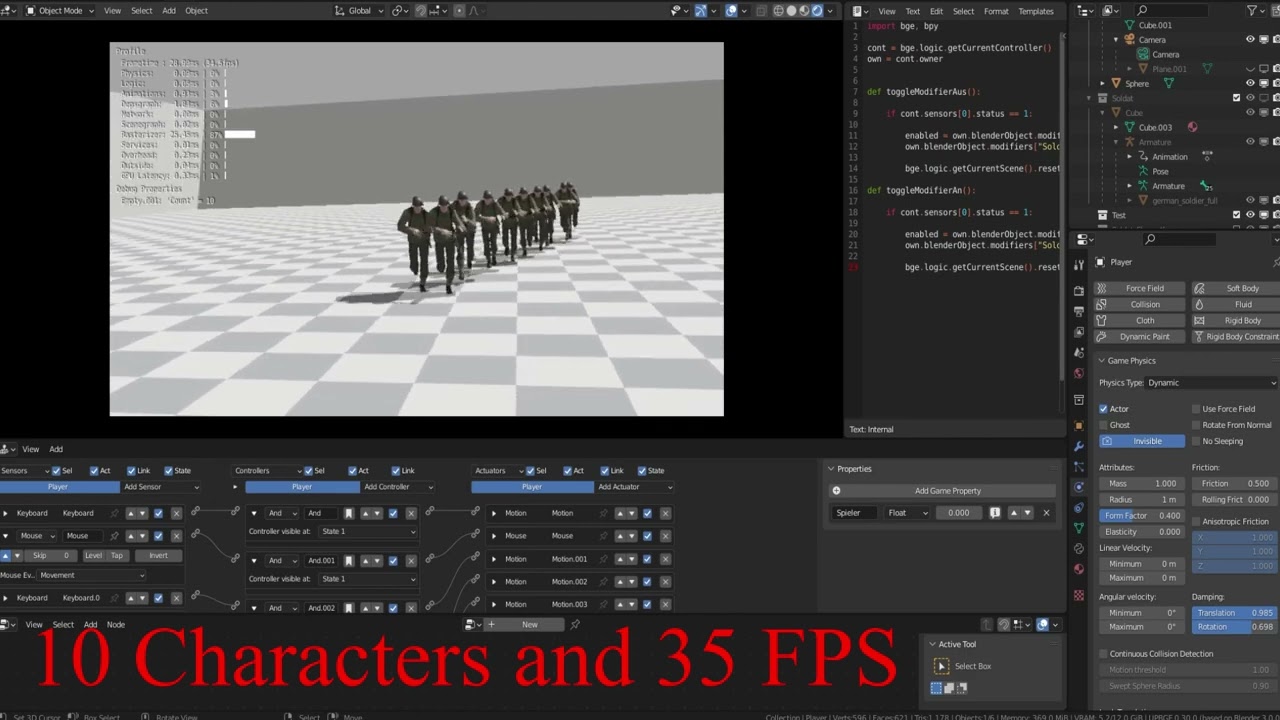This screenshot has width=1280, height=720.
Task: Expand the Sphere item in outliner
Action: pyautogui.click(x=1103, y=84)
